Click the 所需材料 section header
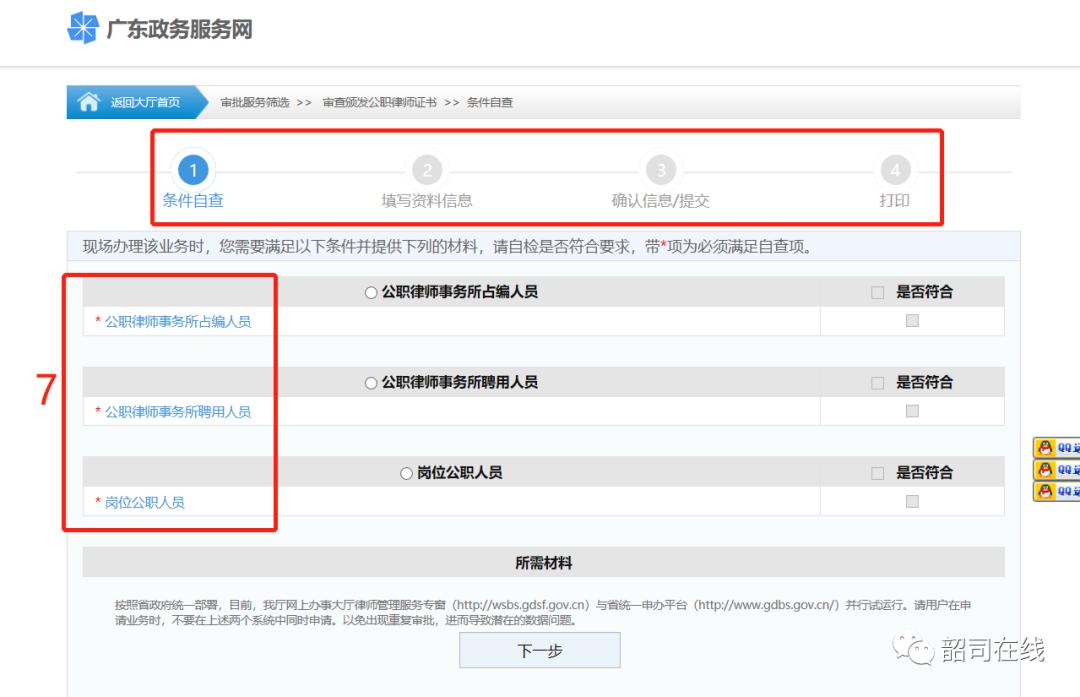 point(543,563)
